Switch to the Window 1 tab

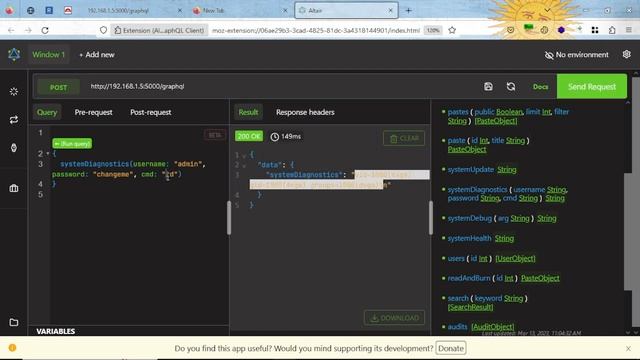[x=49, y=55]
